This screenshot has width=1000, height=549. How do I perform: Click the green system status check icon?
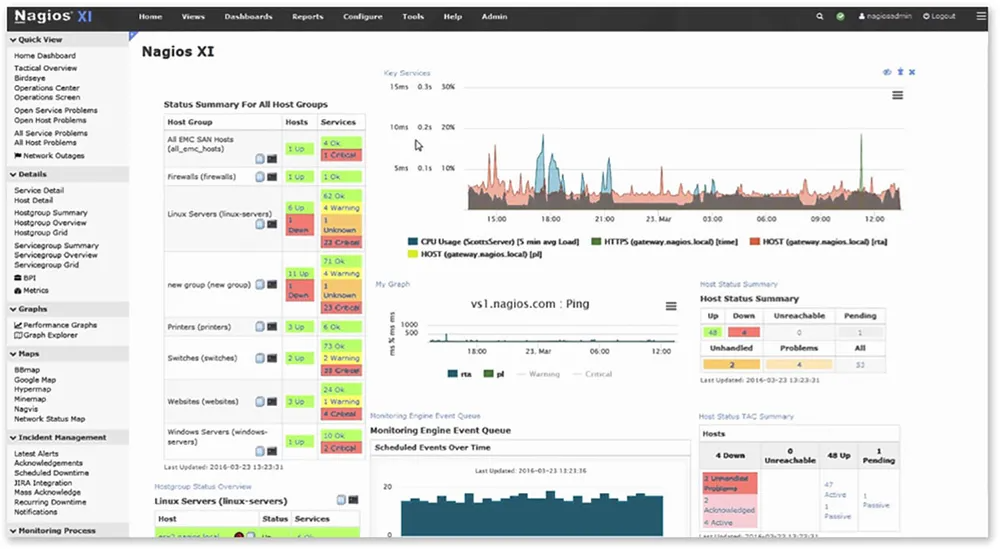841,17
